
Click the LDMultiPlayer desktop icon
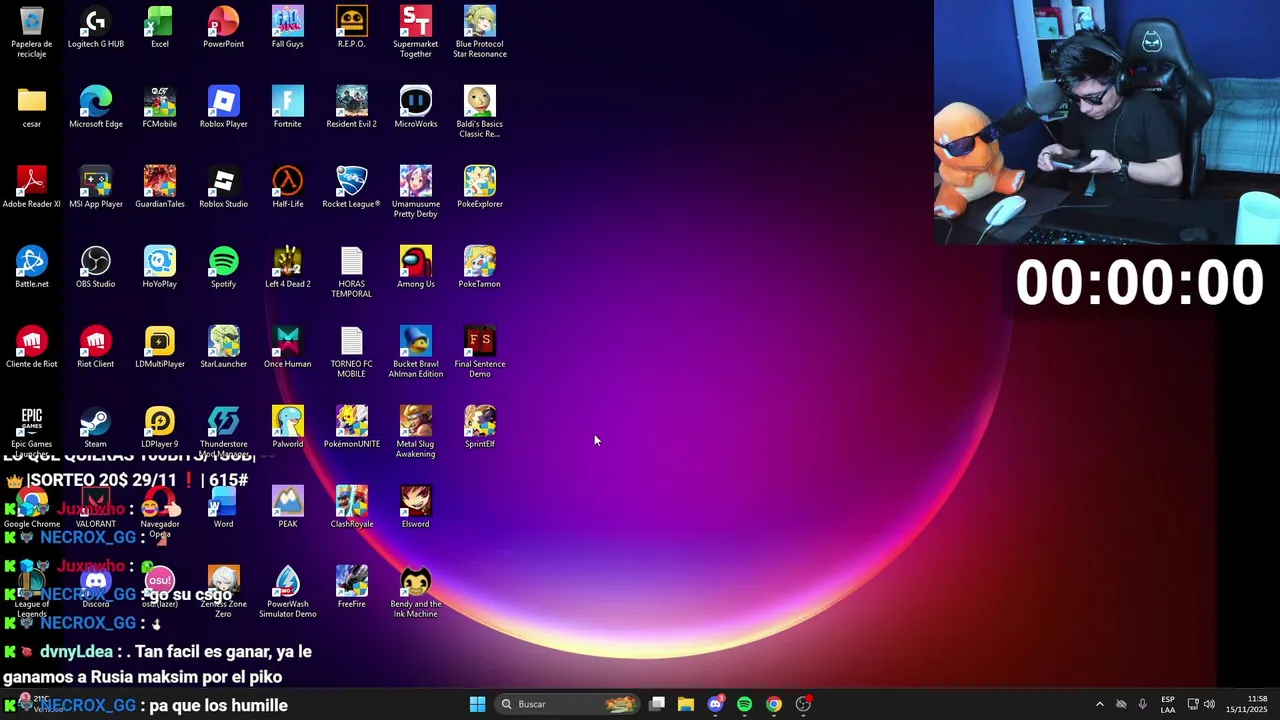click(x=160, y=347)
